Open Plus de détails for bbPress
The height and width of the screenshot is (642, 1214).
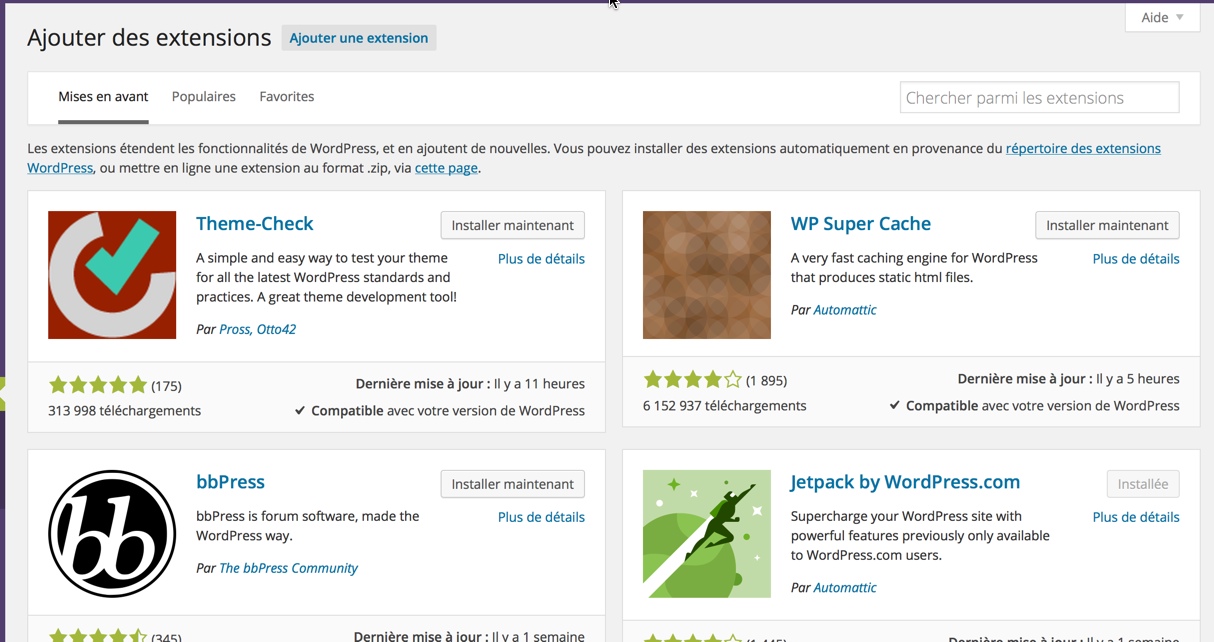point(541,517)
